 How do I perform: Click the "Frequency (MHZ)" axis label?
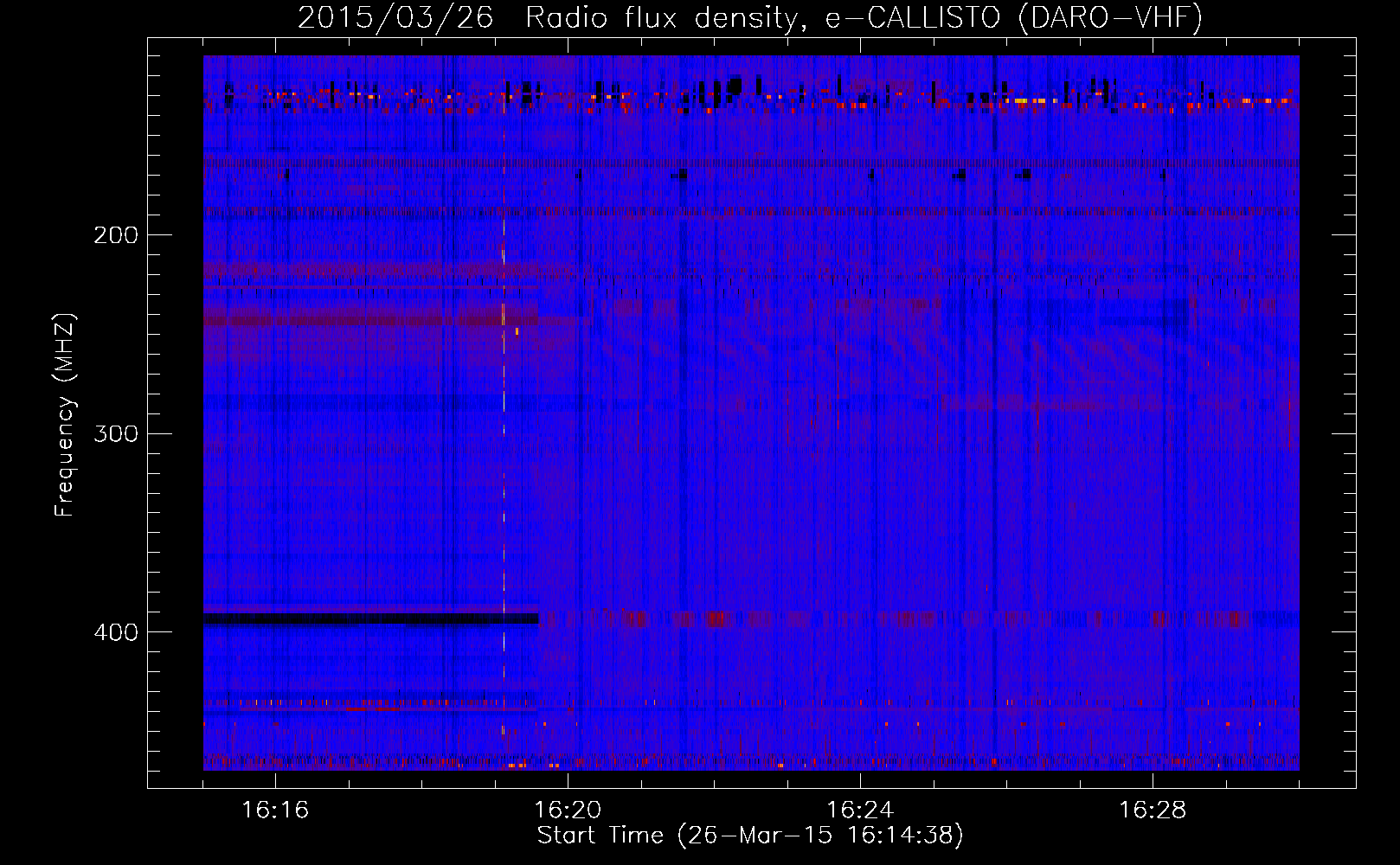pyautogui.click(x=65, y=414)
